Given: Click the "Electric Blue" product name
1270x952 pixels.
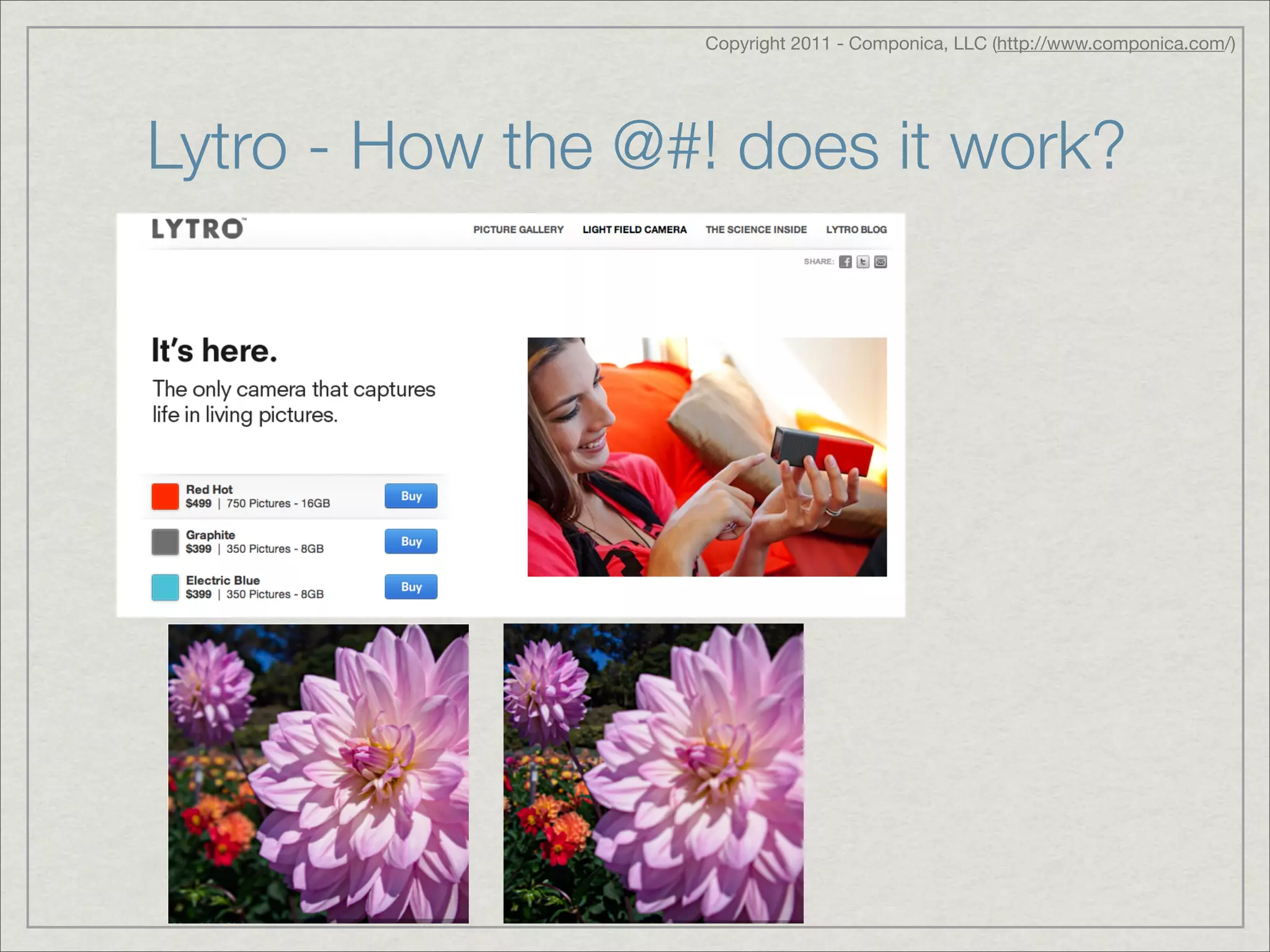Looking at the screenshot, I should click(223, 580).
